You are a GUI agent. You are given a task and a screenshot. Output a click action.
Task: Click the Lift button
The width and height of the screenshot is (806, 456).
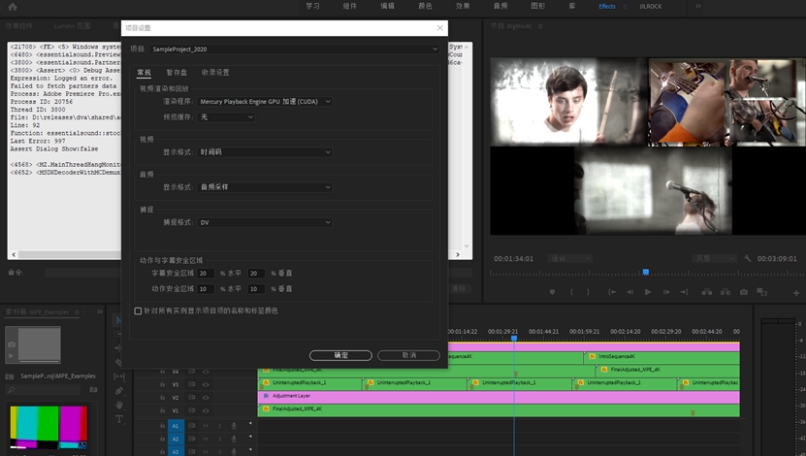click(x=707, y=292)
